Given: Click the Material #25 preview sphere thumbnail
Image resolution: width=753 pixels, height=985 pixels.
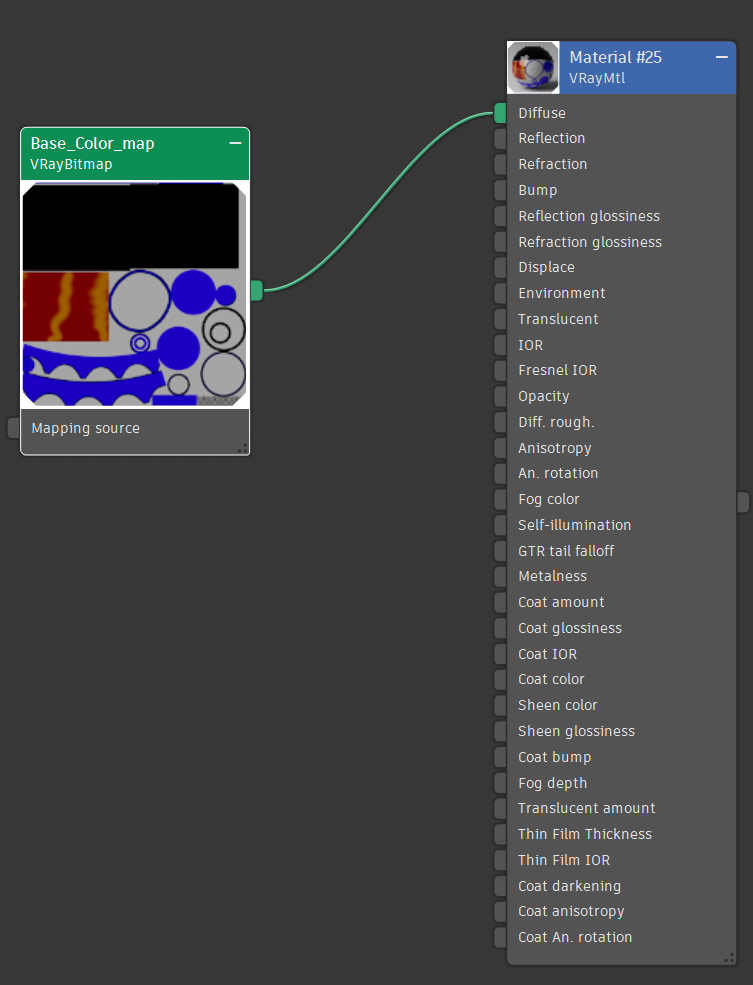Looking at the screenshot, I should (x=533, y=67).
